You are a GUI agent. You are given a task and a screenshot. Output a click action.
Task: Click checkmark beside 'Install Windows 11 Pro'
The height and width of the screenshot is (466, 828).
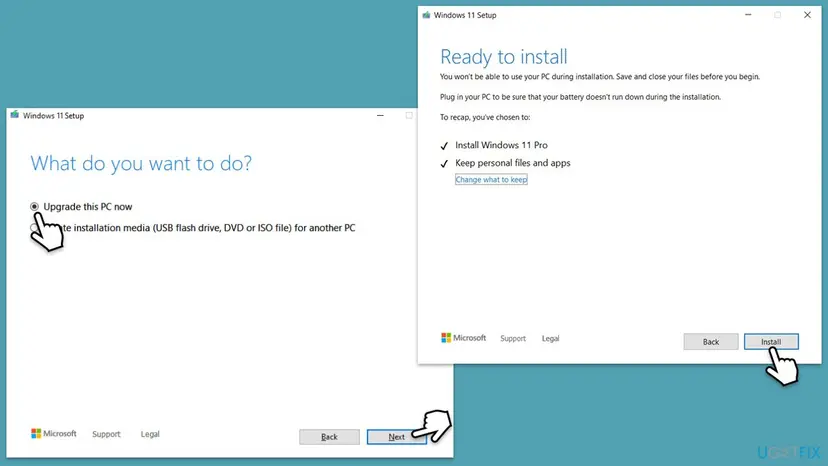click(444, 146)
